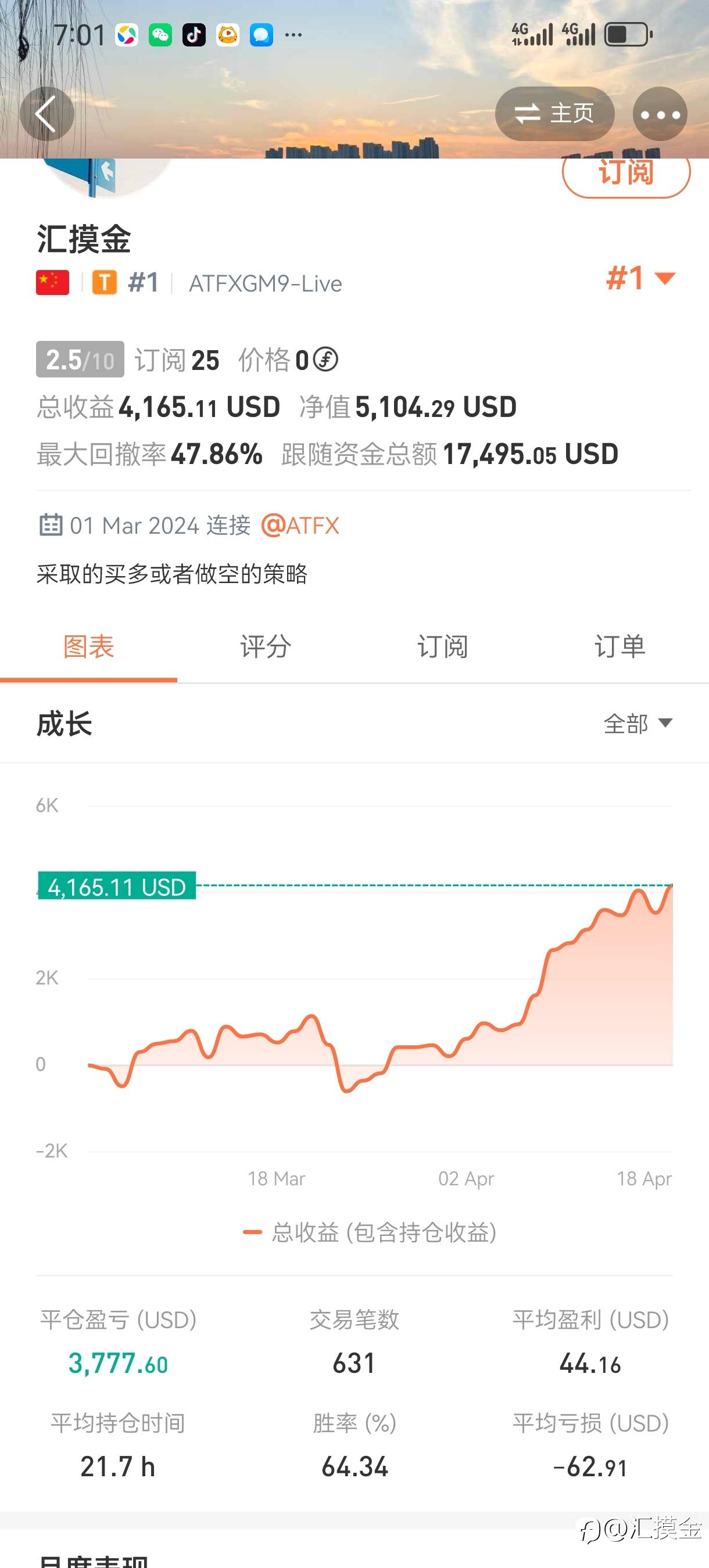This screenshot has width=709, height=1568.
Task: Open the @ATFX broker link
Action: tap(300, 526)
